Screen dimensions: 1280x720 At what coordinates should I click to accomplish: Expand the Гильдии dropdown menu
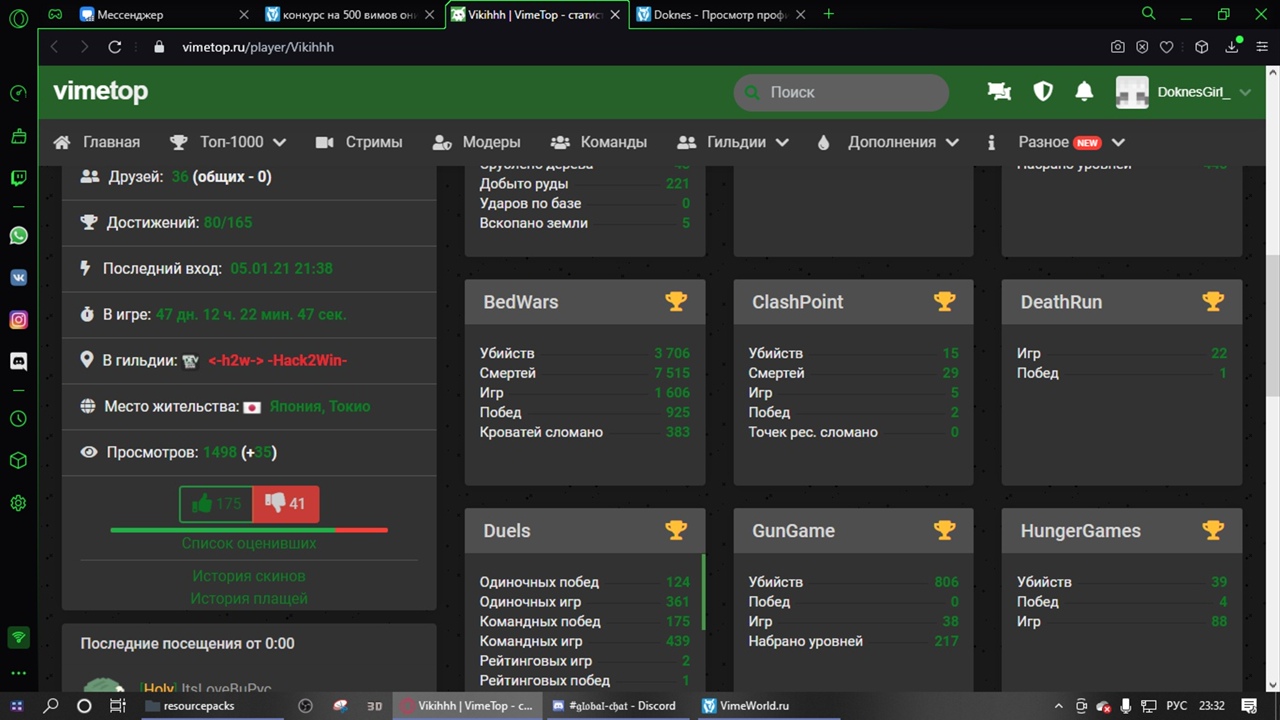733,142
